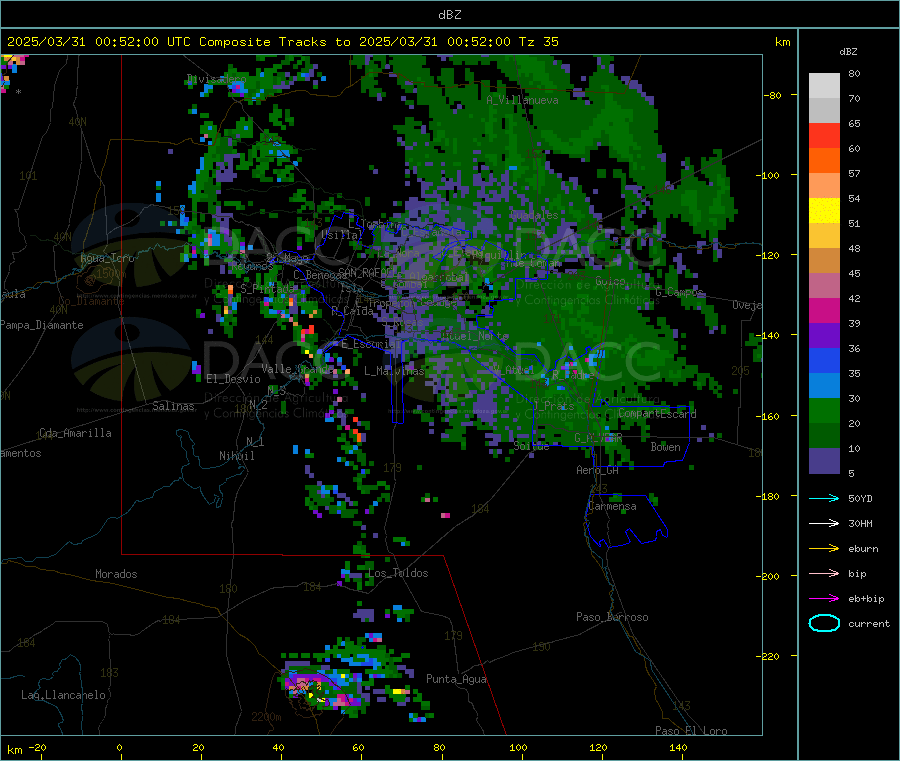Click the 0 km bottom axis tick
Image resolution: width=900 pixels, height=761 pixels.
(119, 747)
